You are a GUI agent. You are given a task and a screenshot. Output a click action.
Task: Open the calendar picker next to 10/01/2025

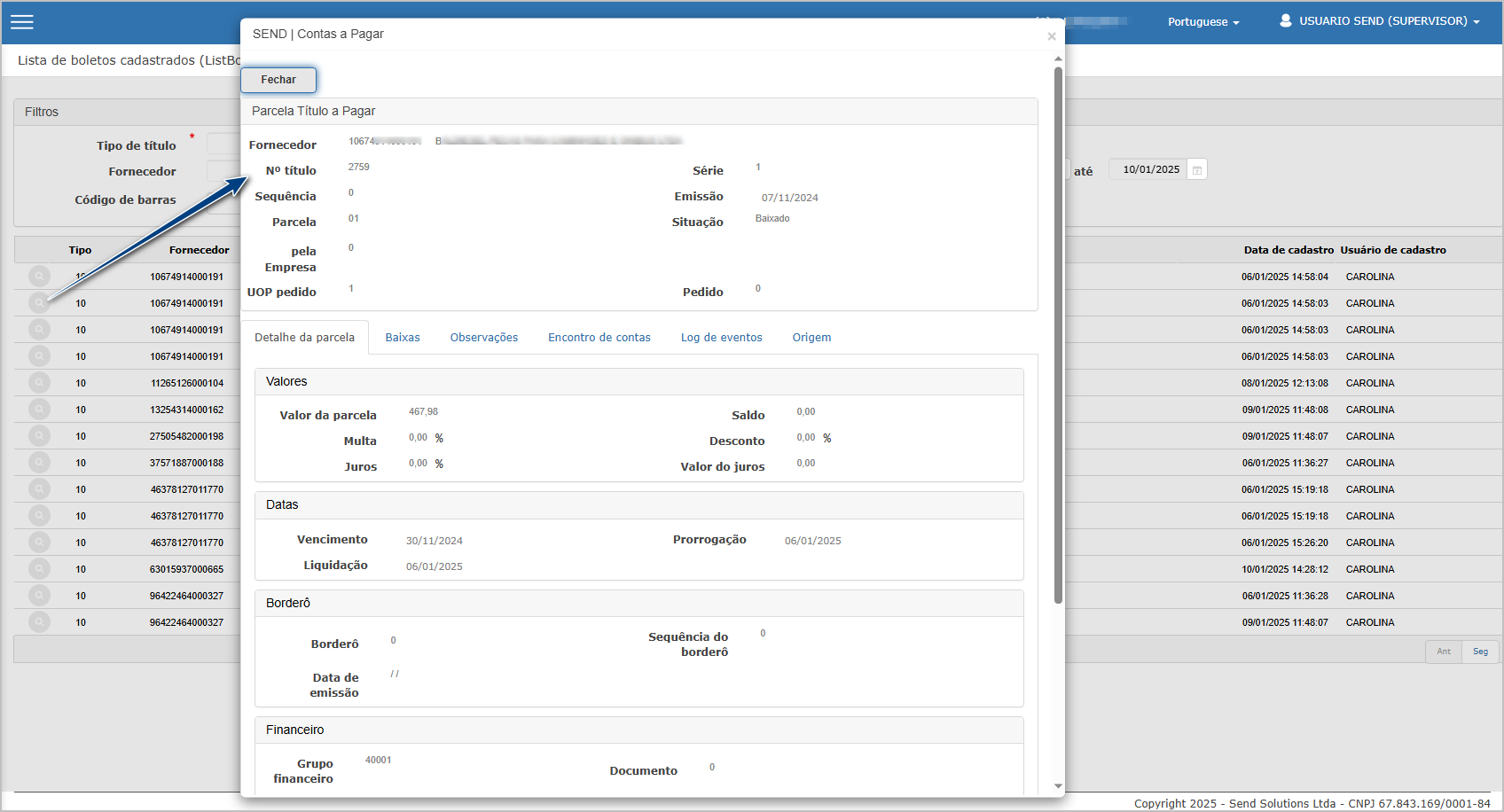click(1197, 170)
